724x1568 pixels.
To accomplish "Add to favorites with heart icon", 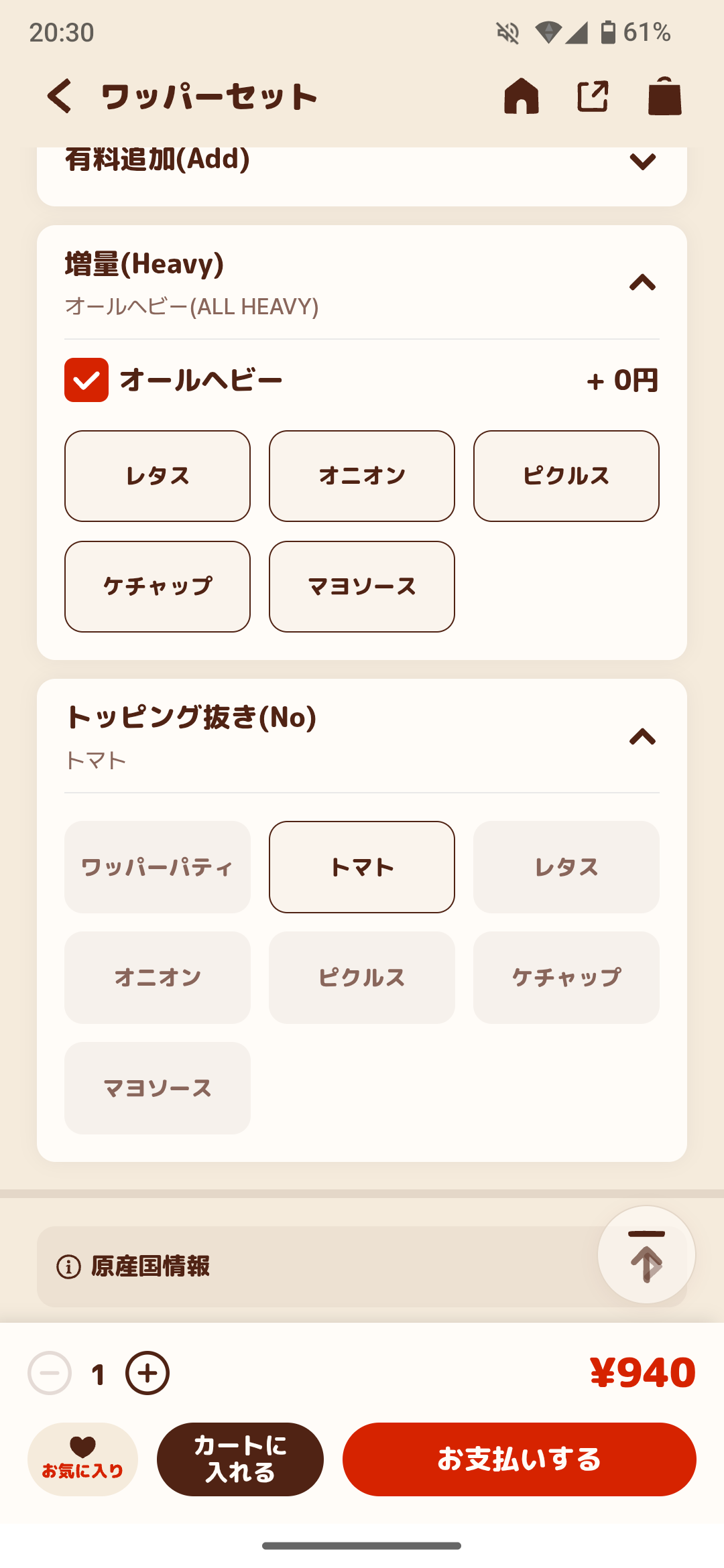I will coord(82,1459).
